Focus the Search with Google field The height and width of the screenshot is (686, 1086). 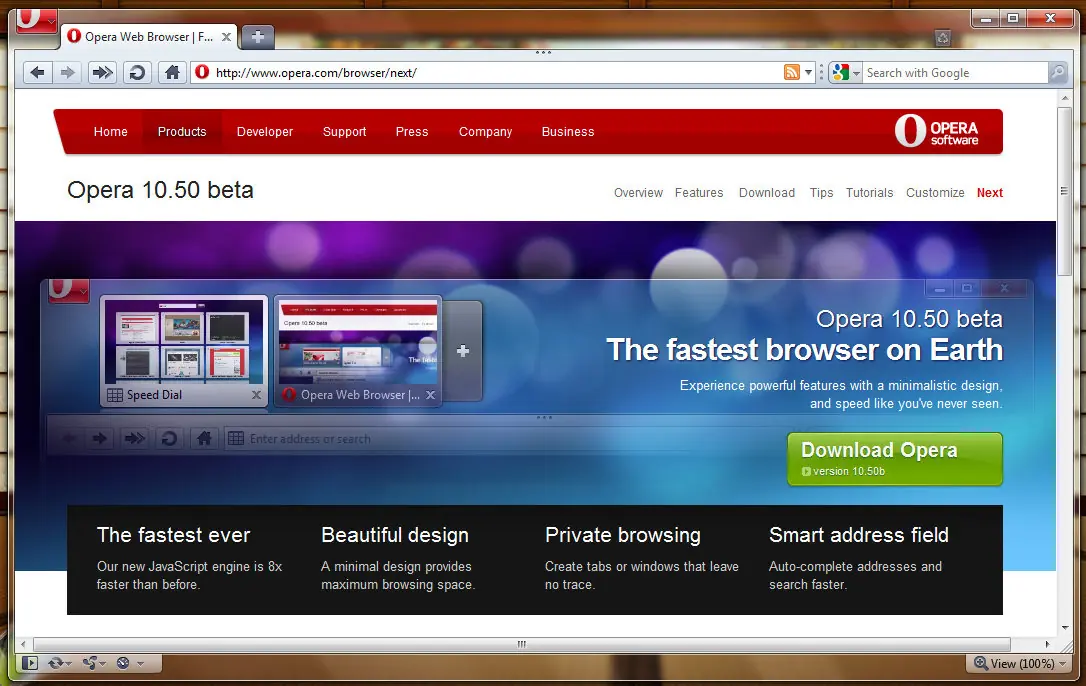956,73
